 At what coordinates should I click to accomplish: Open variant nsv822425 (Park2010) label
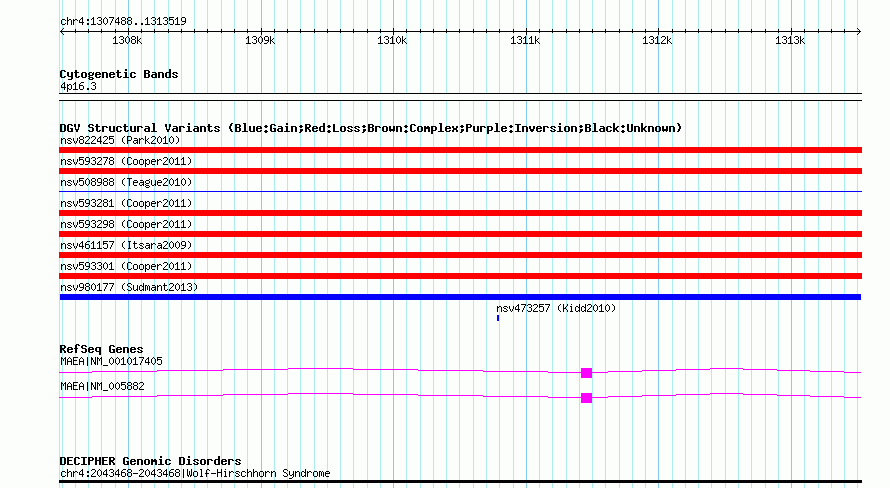[x=120, y=141]
